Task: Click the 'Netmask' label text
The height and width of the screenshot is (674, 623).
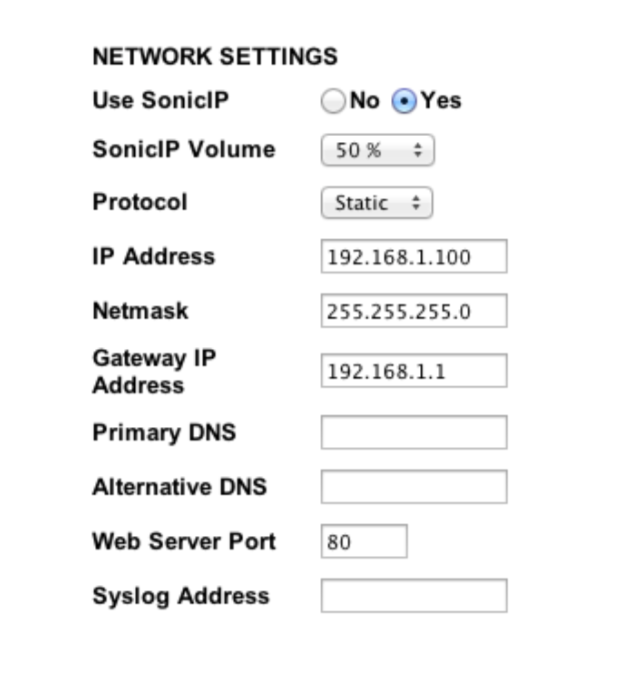Action: 140,311
